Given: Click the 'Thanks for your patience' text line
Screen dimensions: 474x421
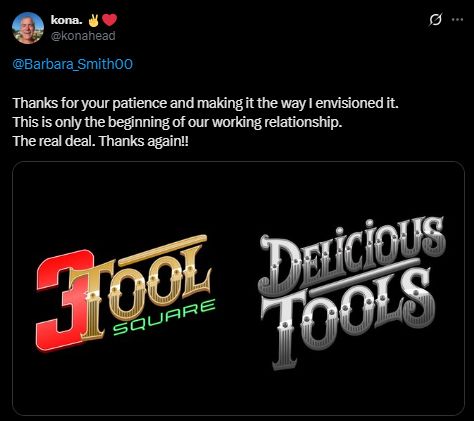Looking at the screenshot, I should (206, 103).
